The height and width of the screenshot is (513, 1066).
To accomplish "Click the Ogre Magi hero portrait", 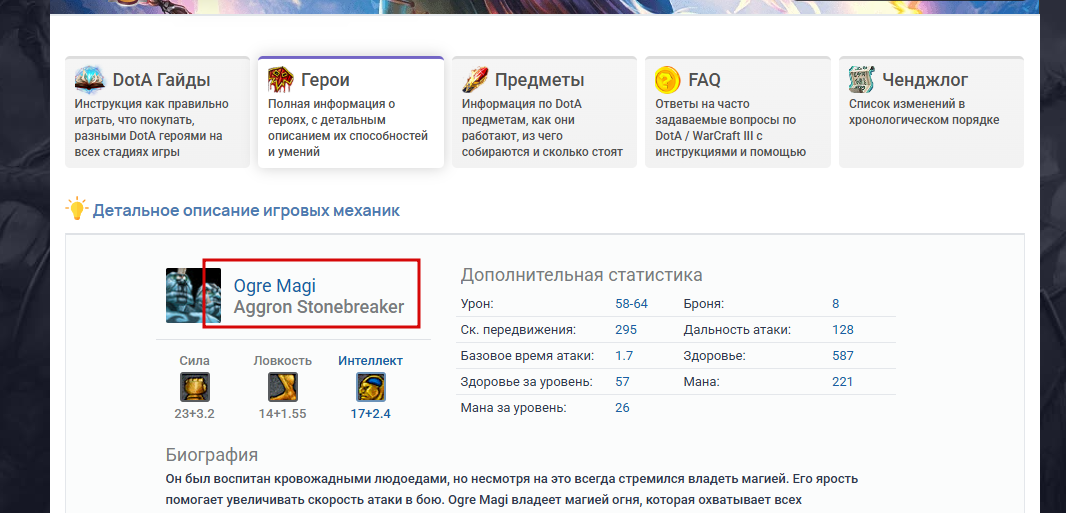I will 193,295.
